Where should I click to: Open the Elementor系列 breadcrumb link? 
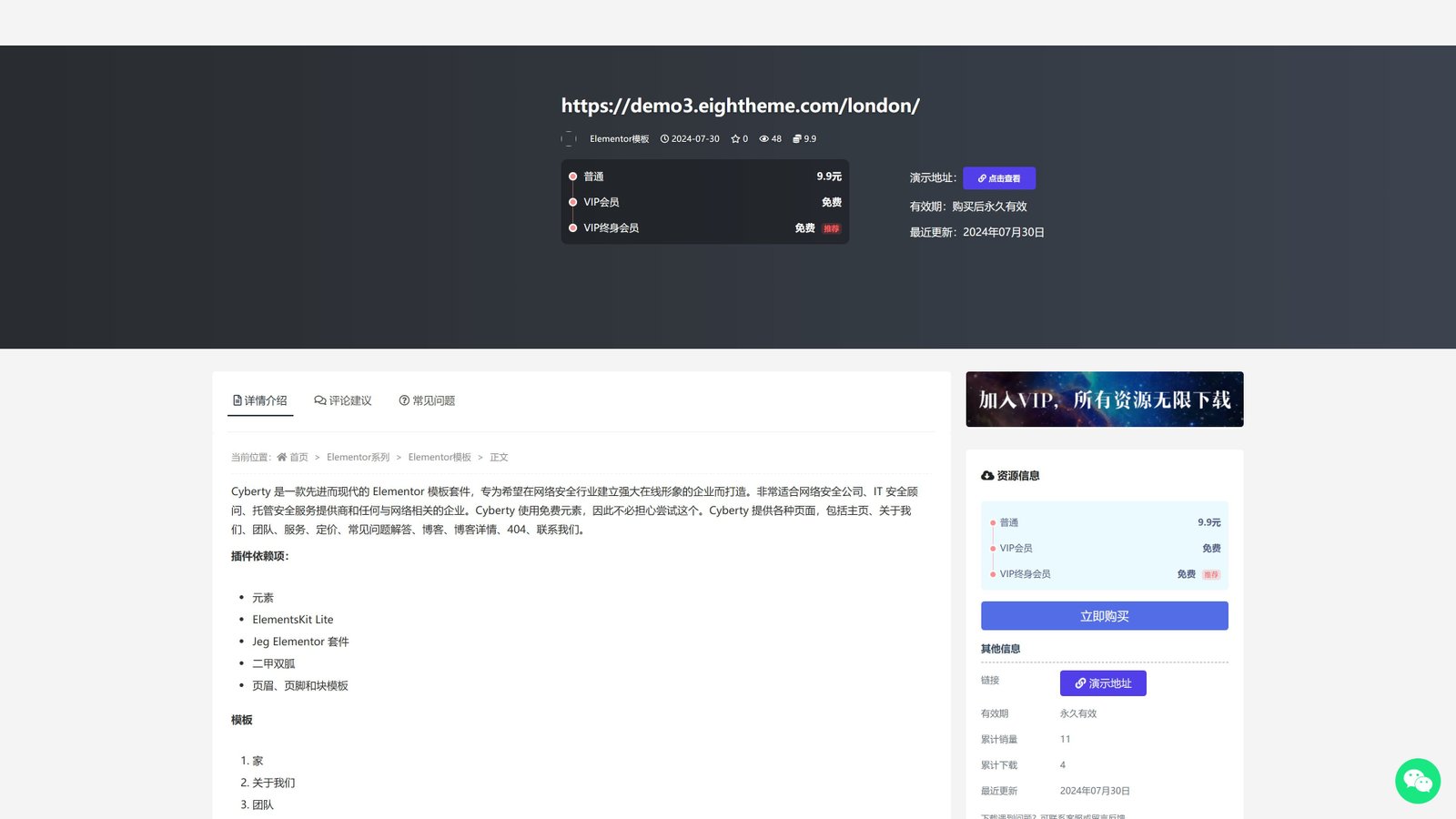click(358, 458)
